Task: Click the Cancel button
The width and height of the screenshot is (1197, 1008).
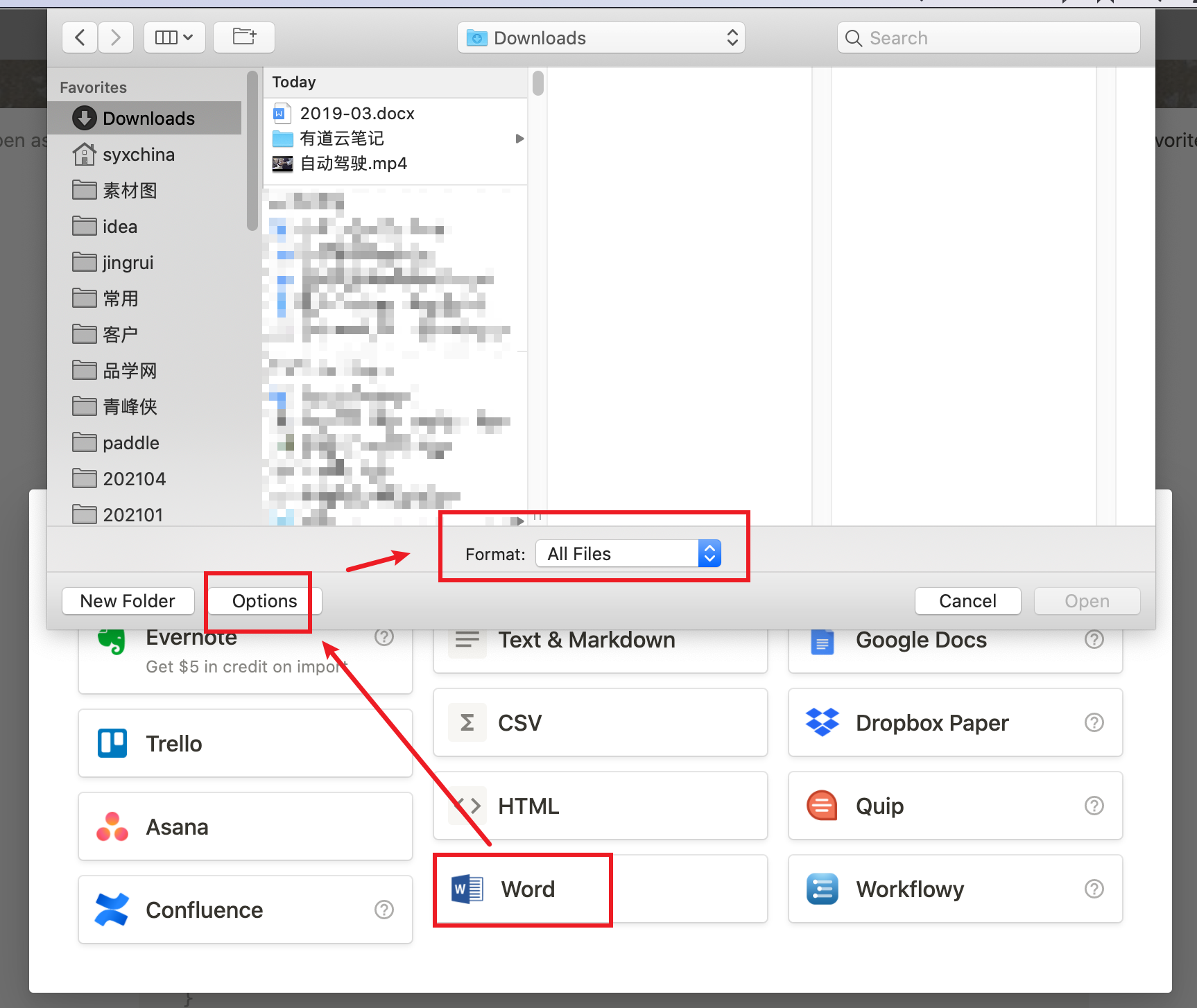Action: click(x=967, y=600)
